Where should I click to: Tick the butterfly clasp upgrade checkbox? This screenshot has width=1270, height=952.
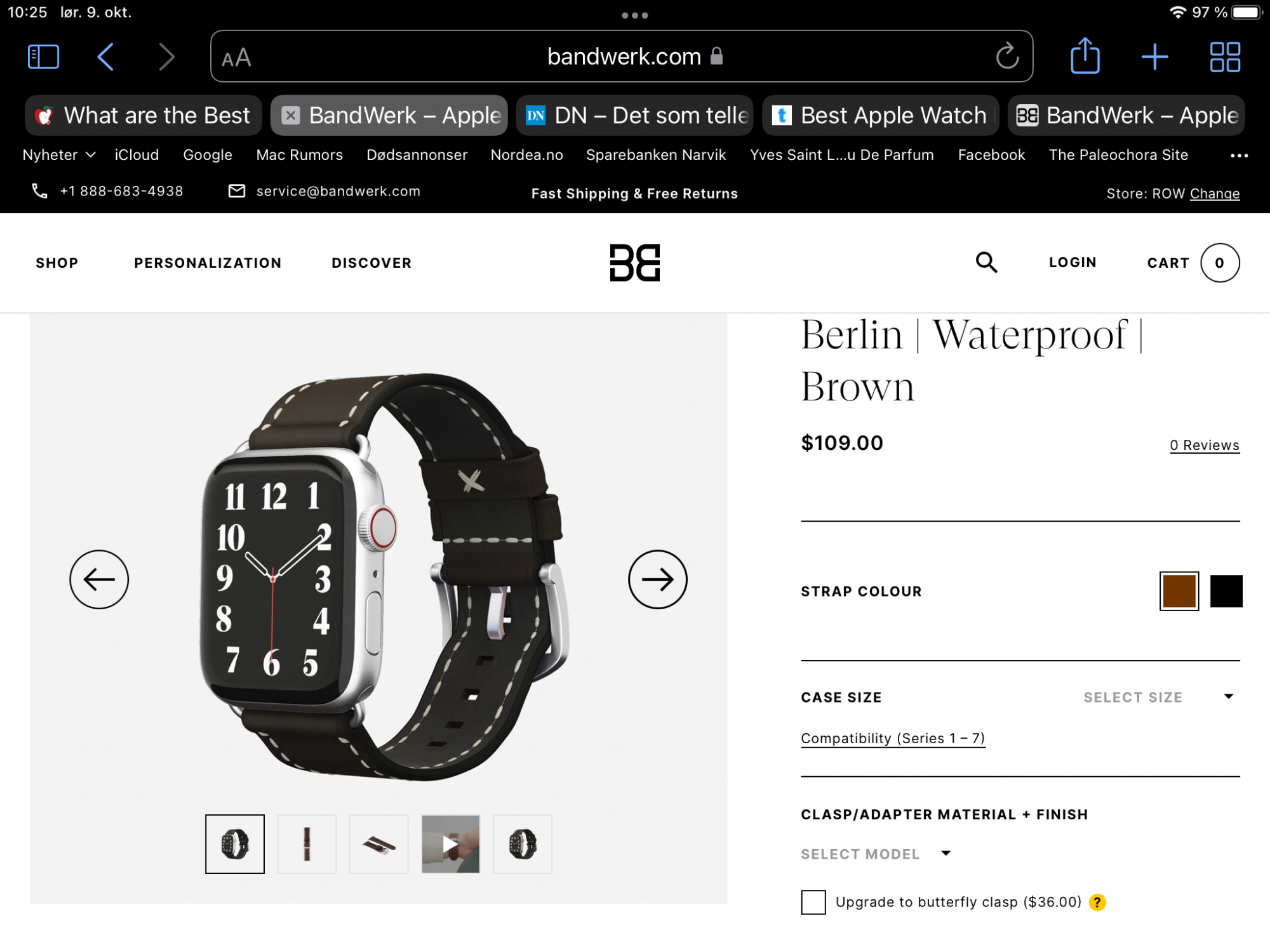[x=813, y=902]
